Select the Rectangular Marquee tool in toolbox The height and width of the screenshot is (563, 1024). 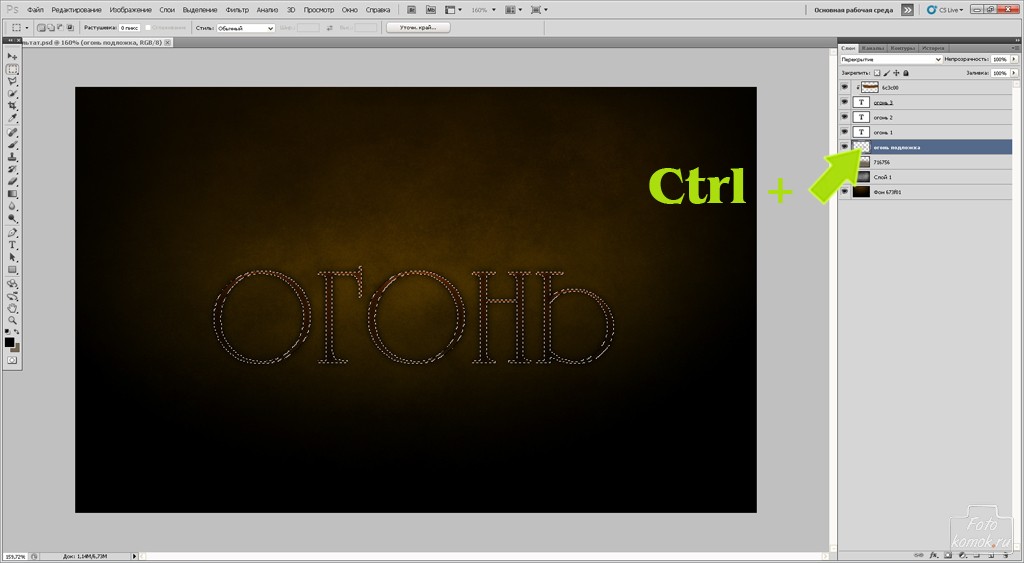coord(12,69)
